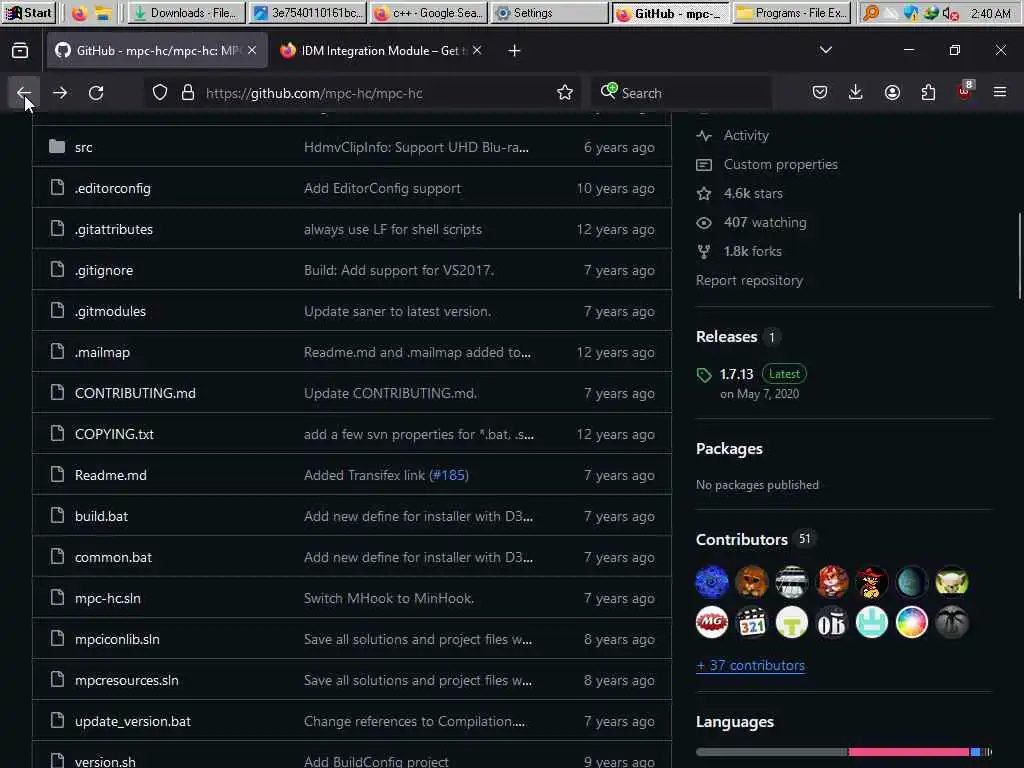Open the Firefox View icon
The width and height of the screenshot is (1024, 768).
(x=20, y=50)
